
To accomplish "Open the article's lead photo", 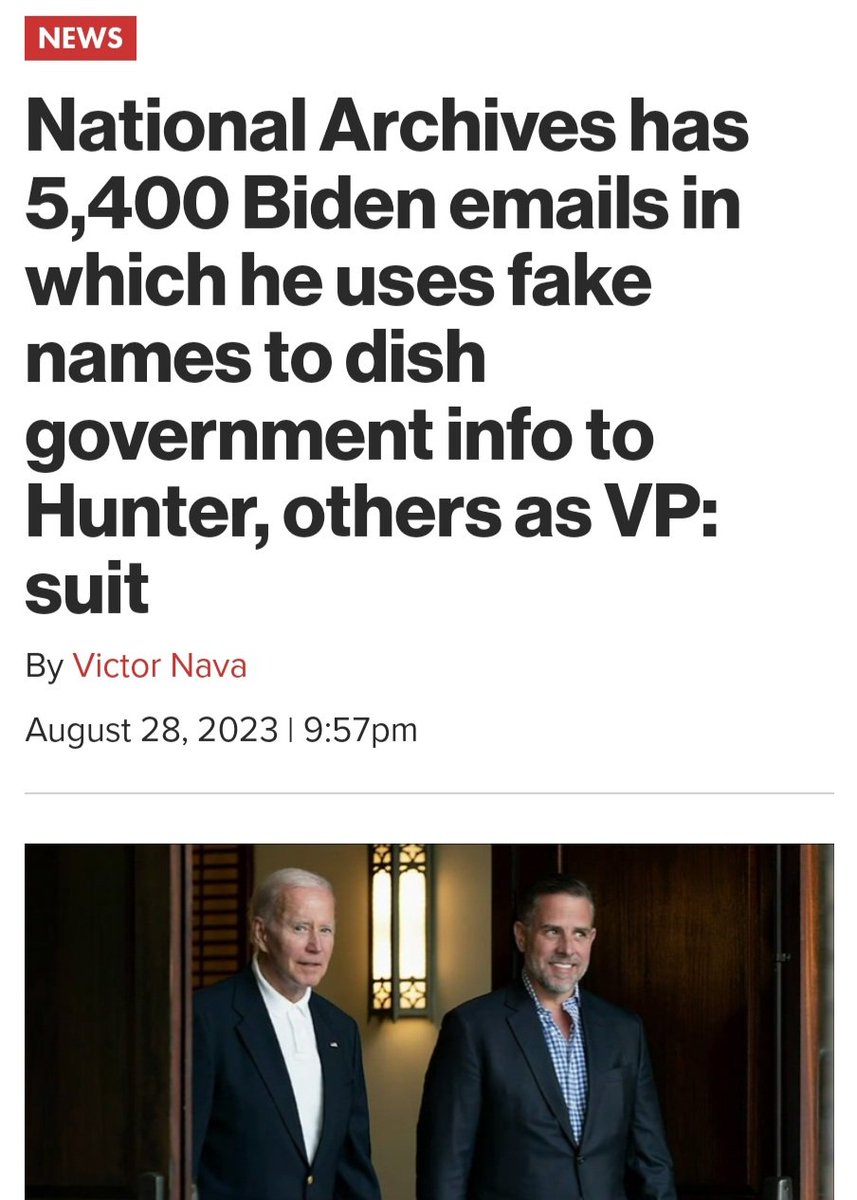I will (428, 1020).
